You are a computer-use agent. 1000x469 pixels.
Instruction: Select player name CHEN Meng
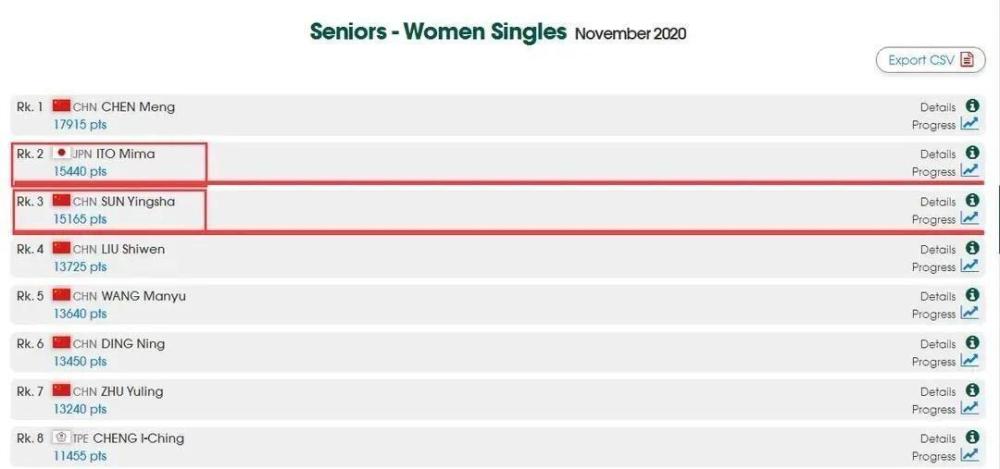[x=138, y=107]
